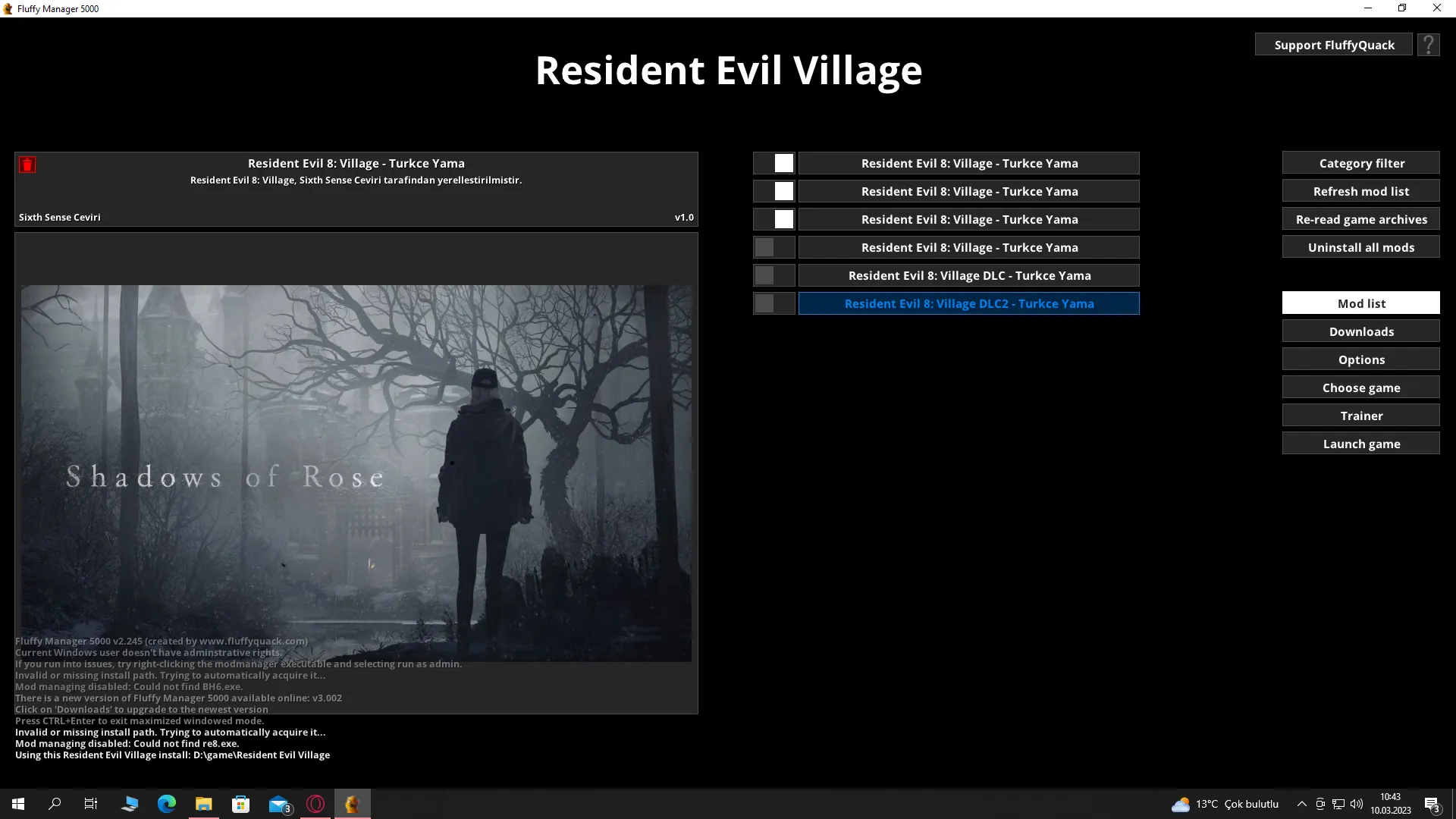Click the red trash delete mod icon
The width and height of the screenshot is (1456, 819).
[27, 165]
